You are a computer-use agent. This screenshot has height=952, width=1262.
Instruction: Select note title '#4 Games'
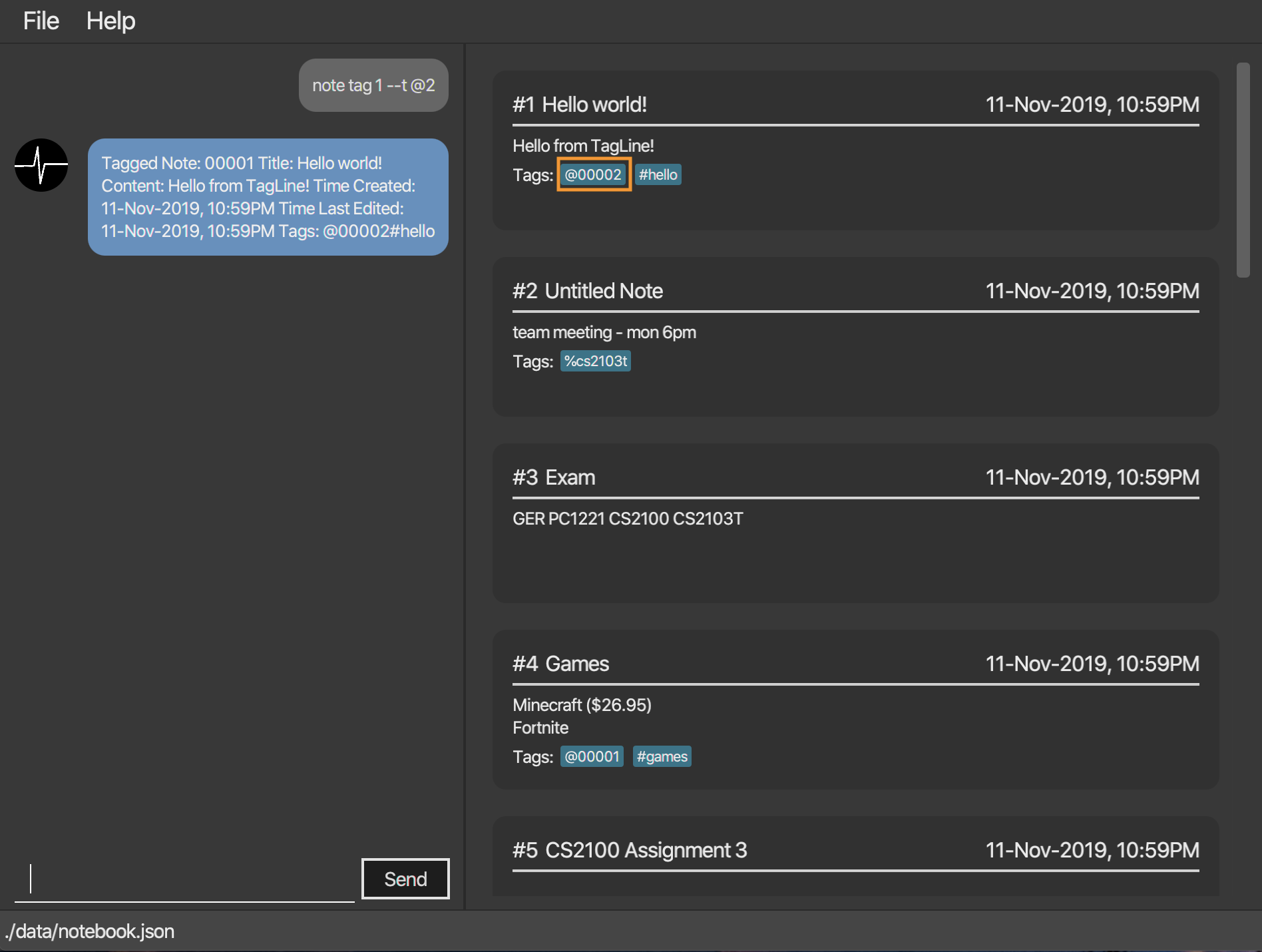tap(561, 664)
